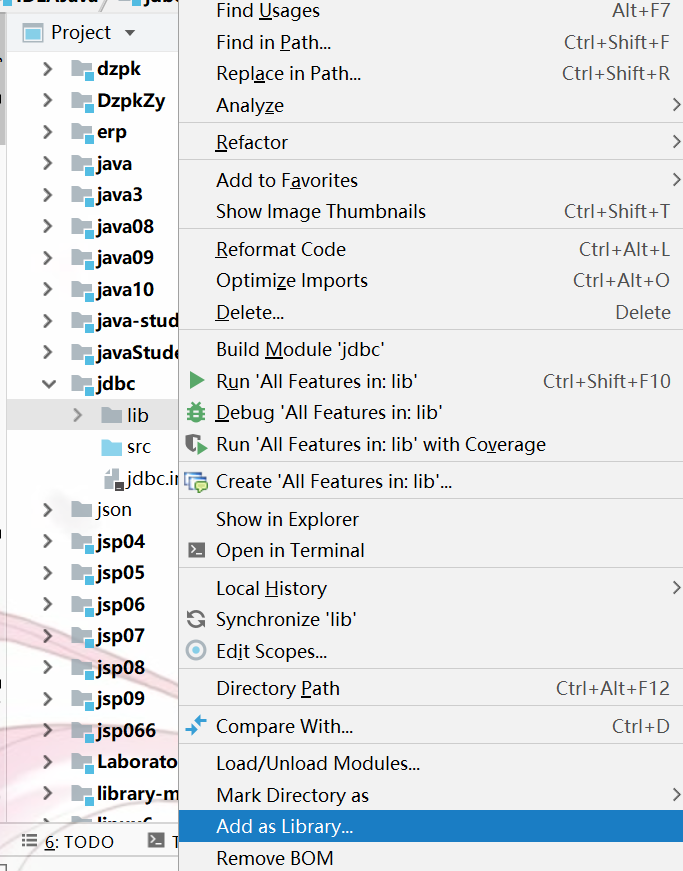Select the jsp06 module in tree
The height and width of the screenshot is (871, 683).
pos(120,604)
